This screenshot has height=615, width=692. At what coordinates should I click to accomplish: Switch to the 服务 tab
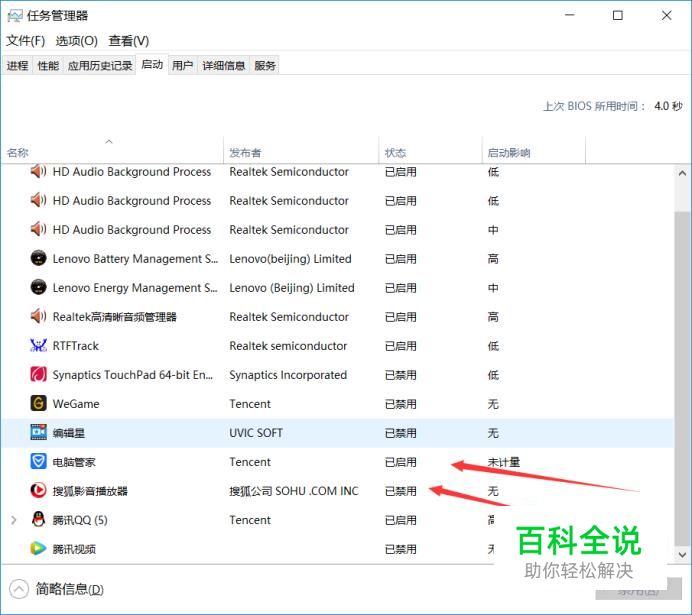(265, 66)
